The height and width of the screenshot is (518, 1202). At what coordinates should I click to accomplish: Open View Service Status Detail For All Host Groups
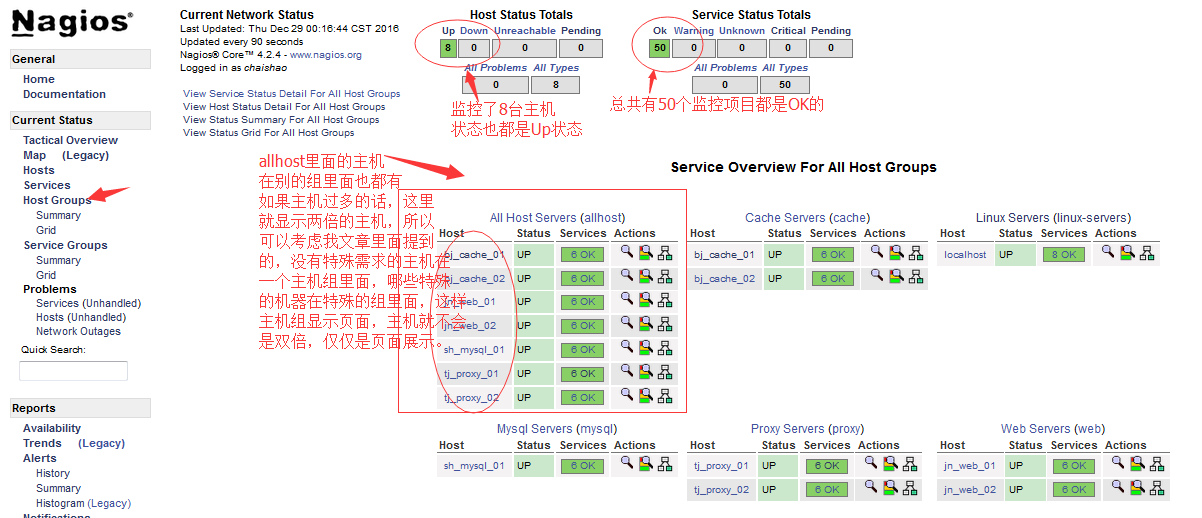pos(291,93)
